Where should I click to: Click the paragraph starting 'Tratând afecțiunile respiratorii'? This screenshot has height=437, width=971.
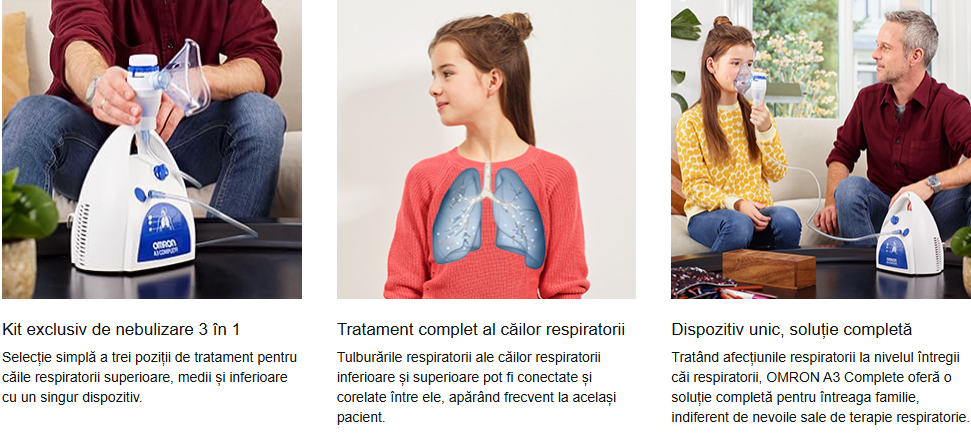820,387
